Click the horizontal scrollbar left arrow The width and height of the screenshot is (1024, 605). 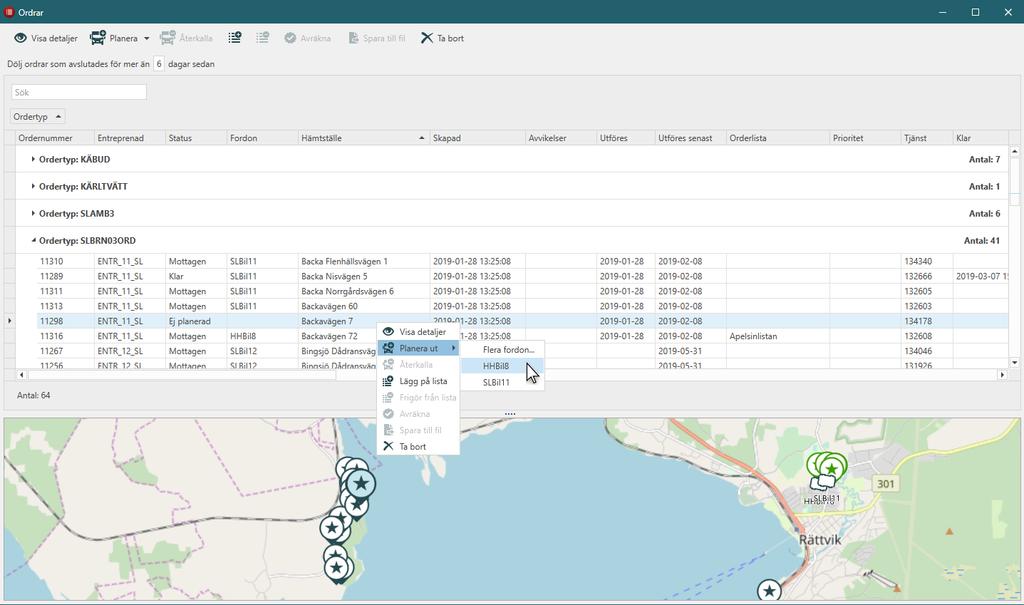[22, 374]
